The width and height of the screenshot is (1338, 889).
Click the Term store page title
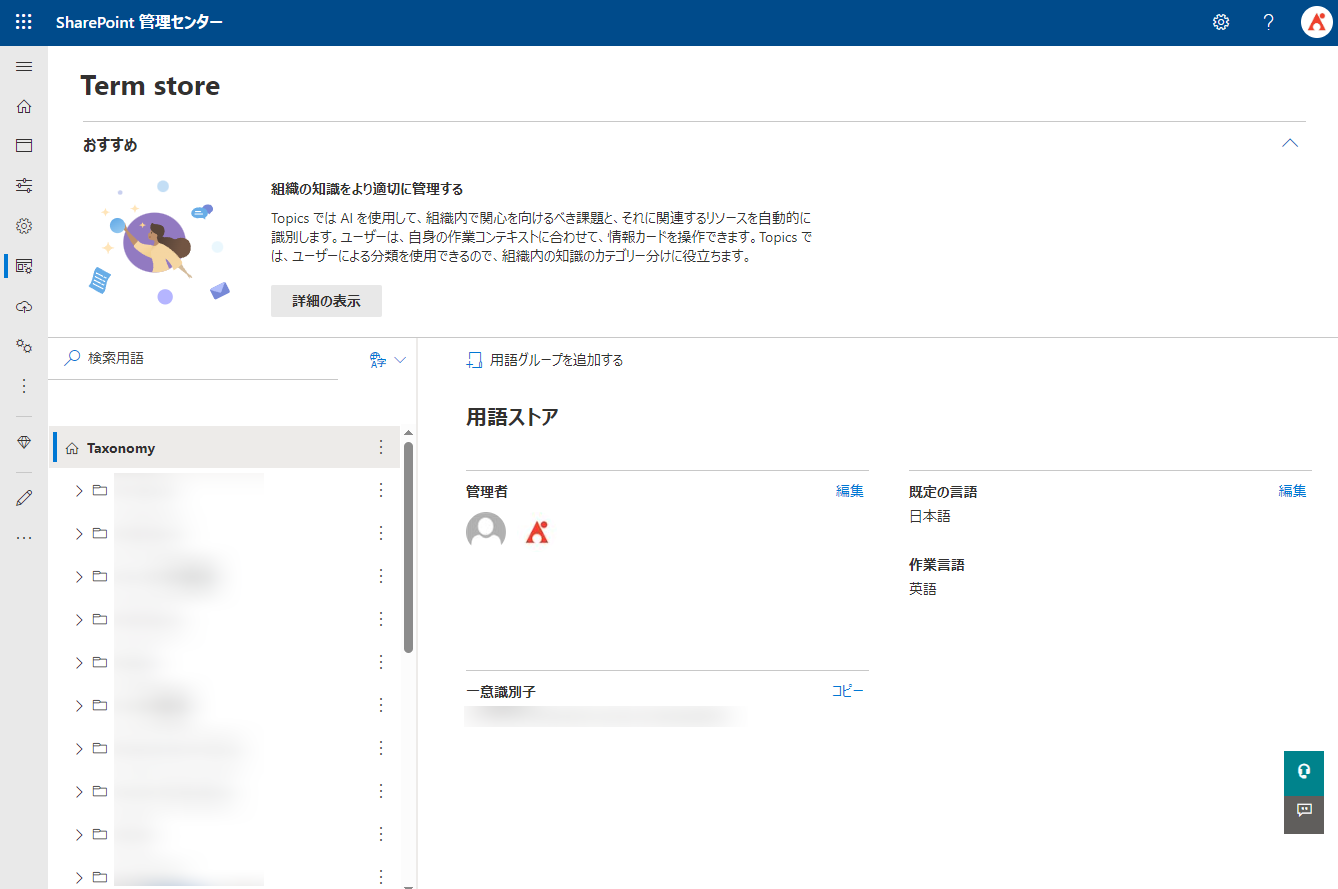150,86
